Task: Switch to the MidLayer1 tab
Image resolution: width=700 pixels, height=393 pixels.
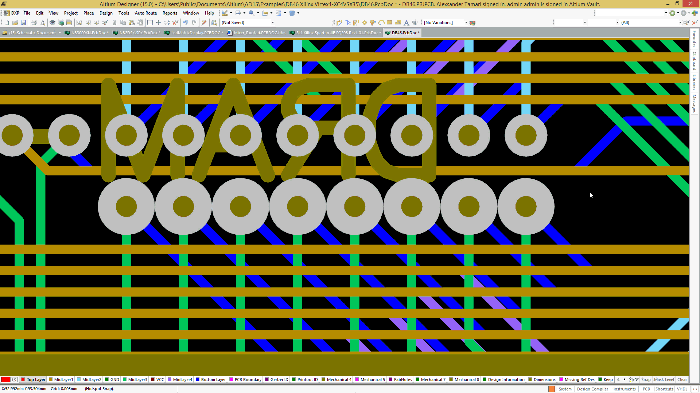Action: point(61,380)
